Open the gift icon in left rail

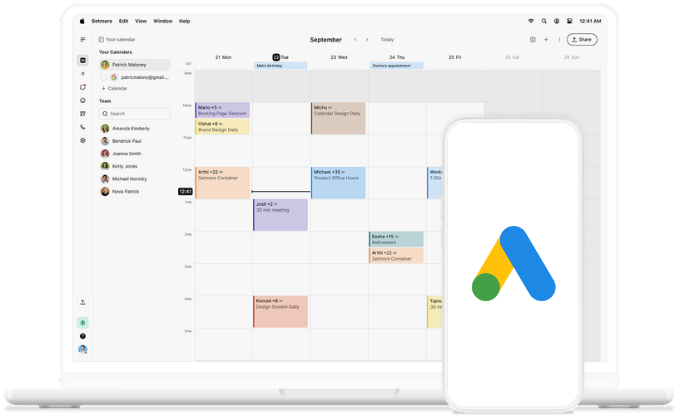[x=83, y=114]
